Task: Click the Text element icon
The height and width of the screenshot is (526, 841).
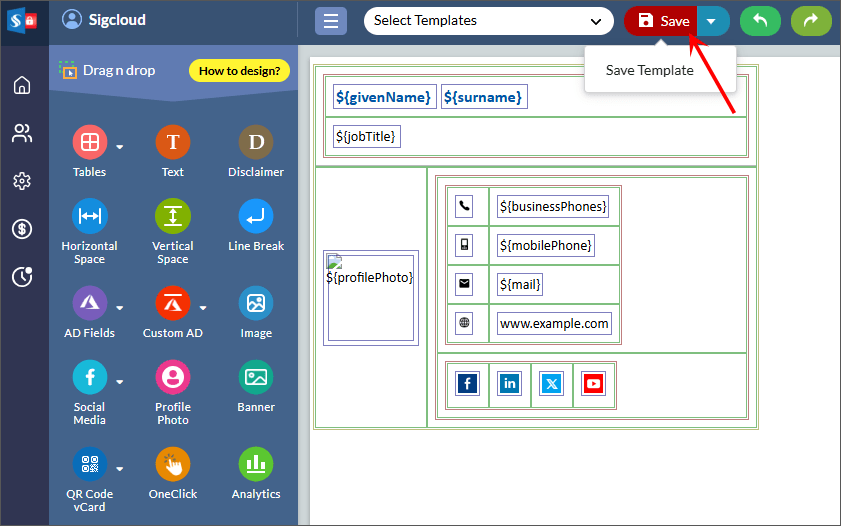Action: [172, 143]
